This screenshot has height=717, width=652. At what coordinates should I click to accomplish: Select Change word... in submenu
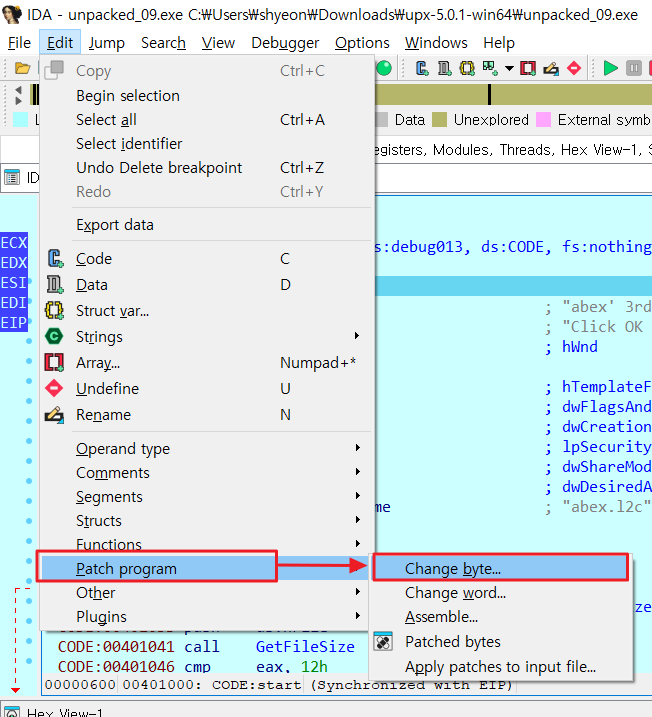(501, 593)
